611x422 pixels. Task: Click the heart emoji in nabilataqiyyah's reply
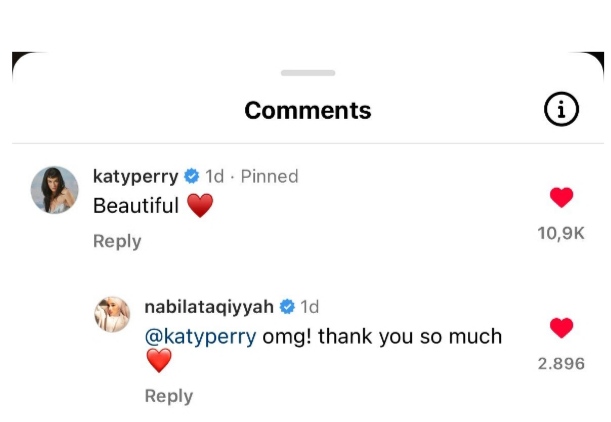159,361
